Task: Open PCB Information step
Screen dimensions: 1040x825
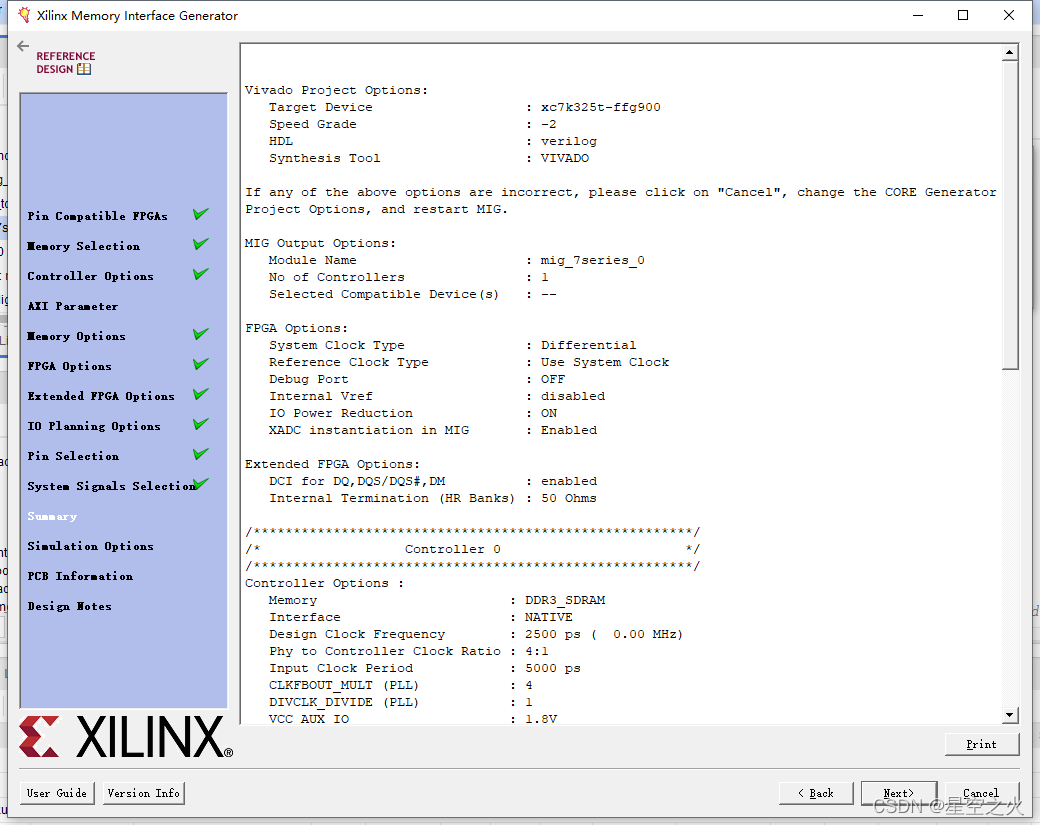Action: point(80,576)
